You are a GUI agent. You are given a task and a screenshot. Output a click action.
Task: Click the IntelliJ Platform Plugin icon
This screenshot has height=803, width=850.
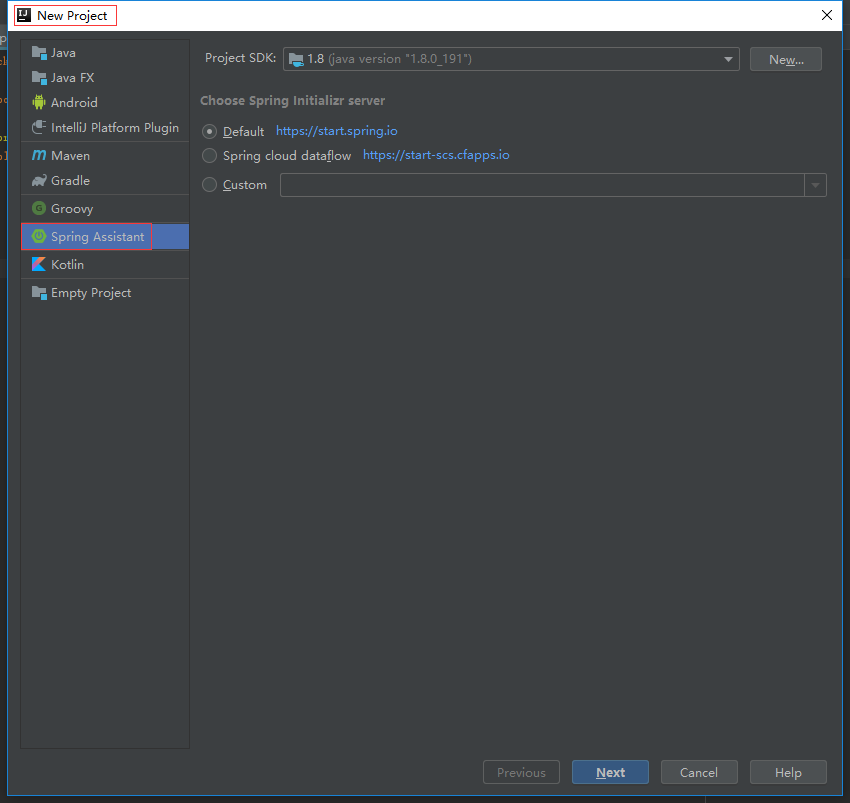(39, 127)
